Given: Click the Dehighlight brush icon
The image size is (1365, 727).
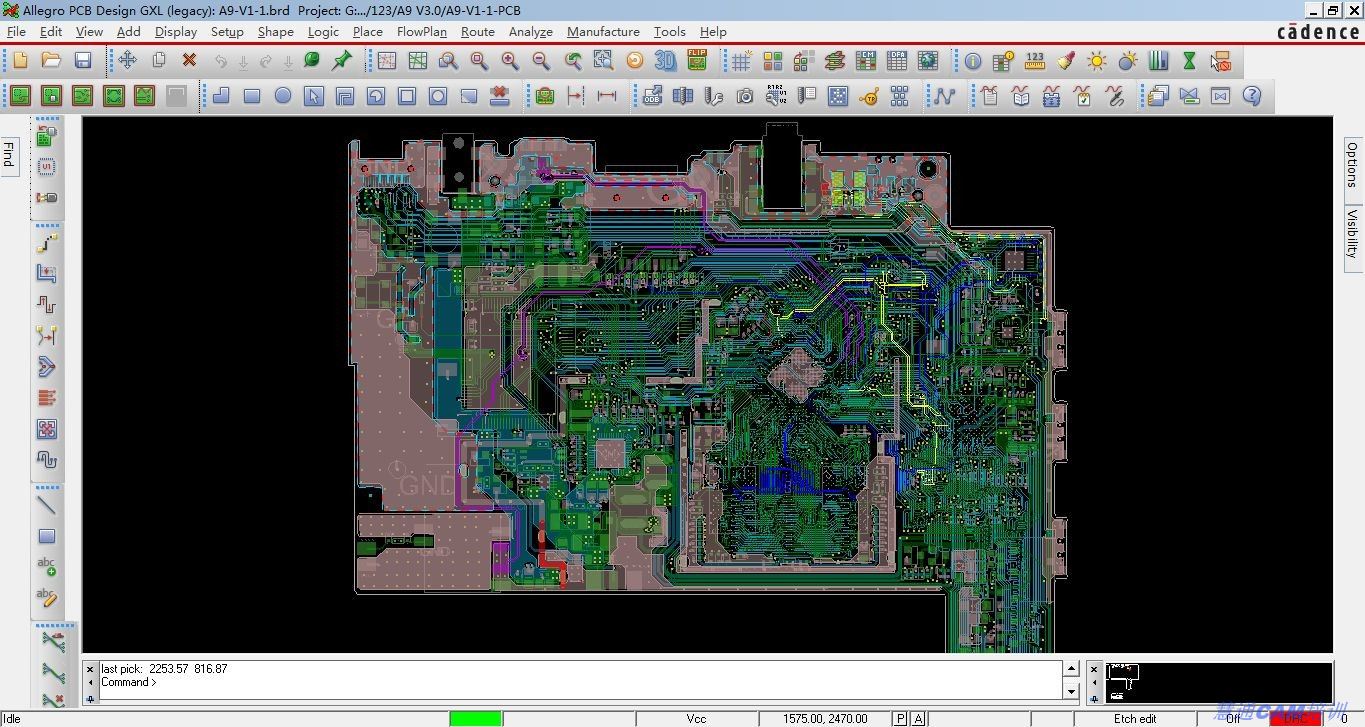Looking at the screenshot, I should tap(1066, 61).
